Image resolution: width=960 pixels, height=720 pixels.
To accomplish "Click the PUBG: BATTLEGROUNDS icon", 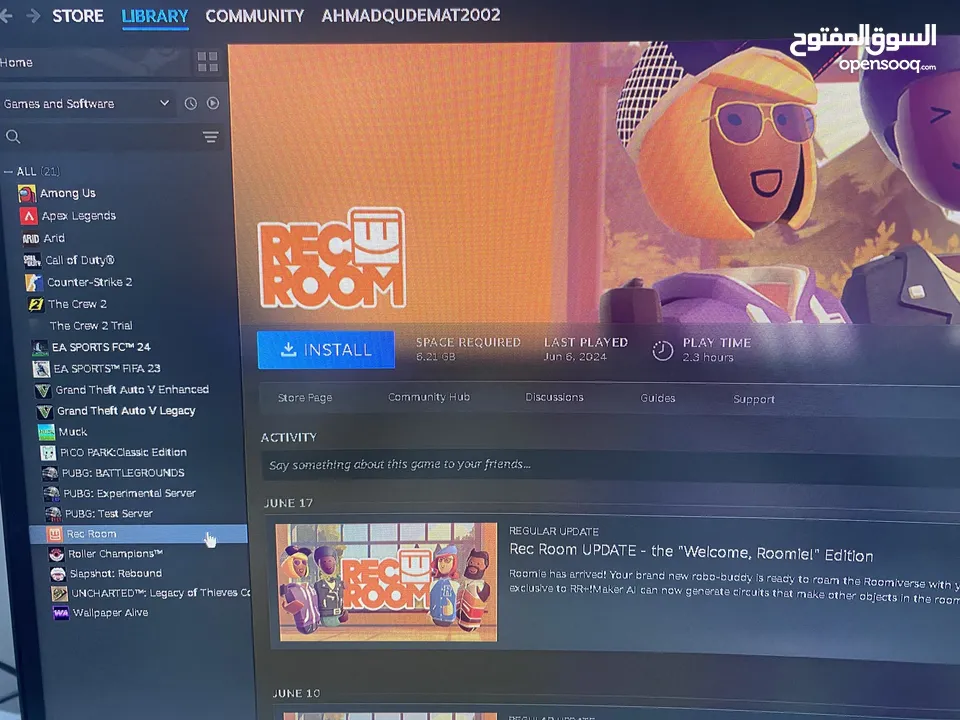I will 50,473.
